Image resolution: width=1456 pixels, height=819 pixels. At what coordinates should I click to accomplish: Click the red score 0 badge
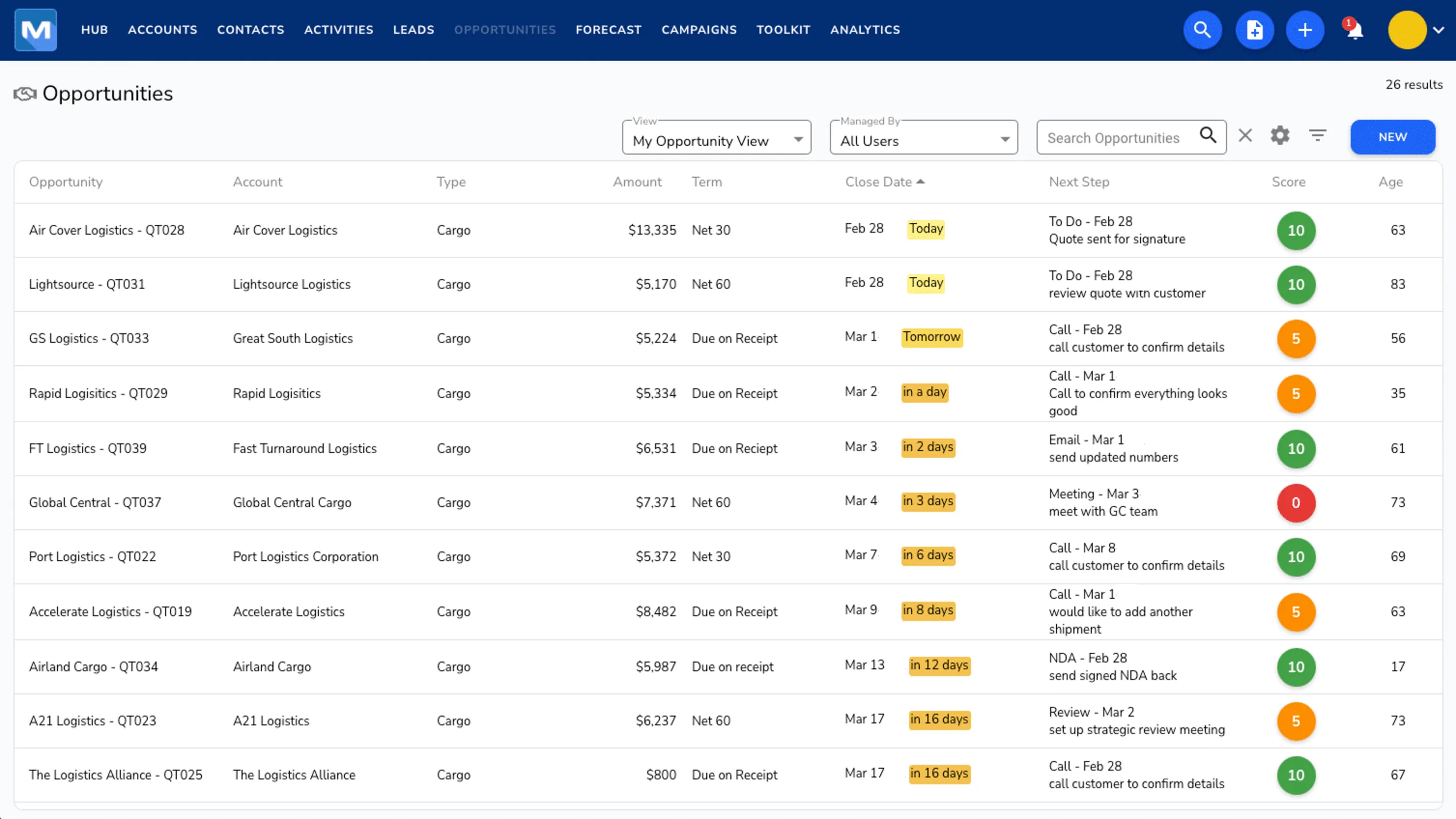coord(1295,503)
